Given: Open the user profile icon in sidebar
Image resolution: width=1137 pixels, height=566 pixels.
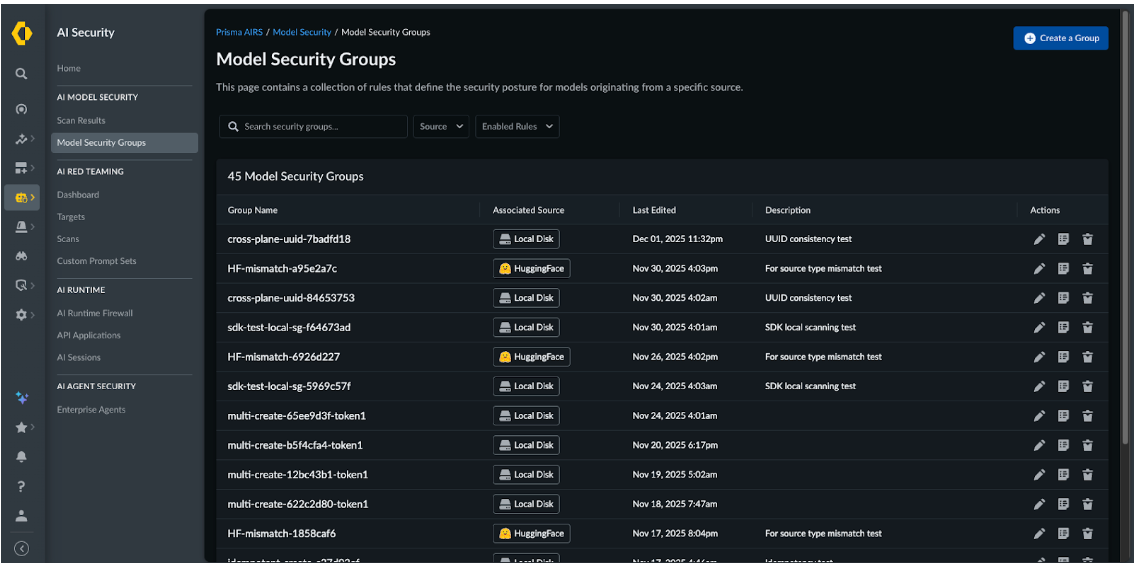Looking at the screenshot, I should (21, 516).
